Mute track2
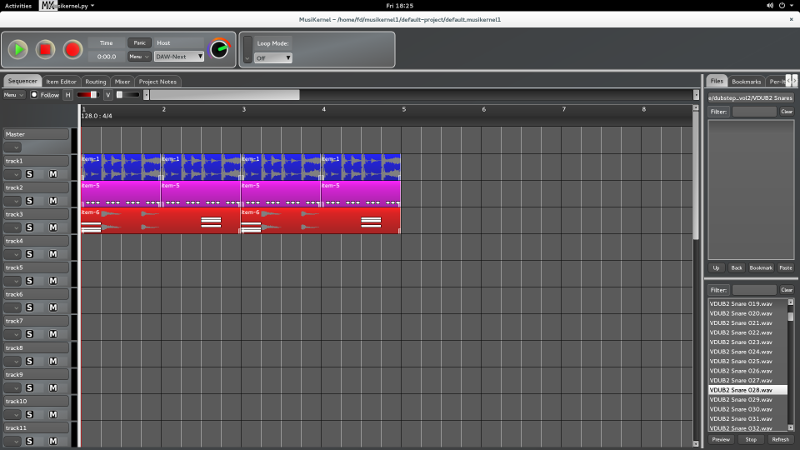Screen dimensions: 800x450 (53, 201)
